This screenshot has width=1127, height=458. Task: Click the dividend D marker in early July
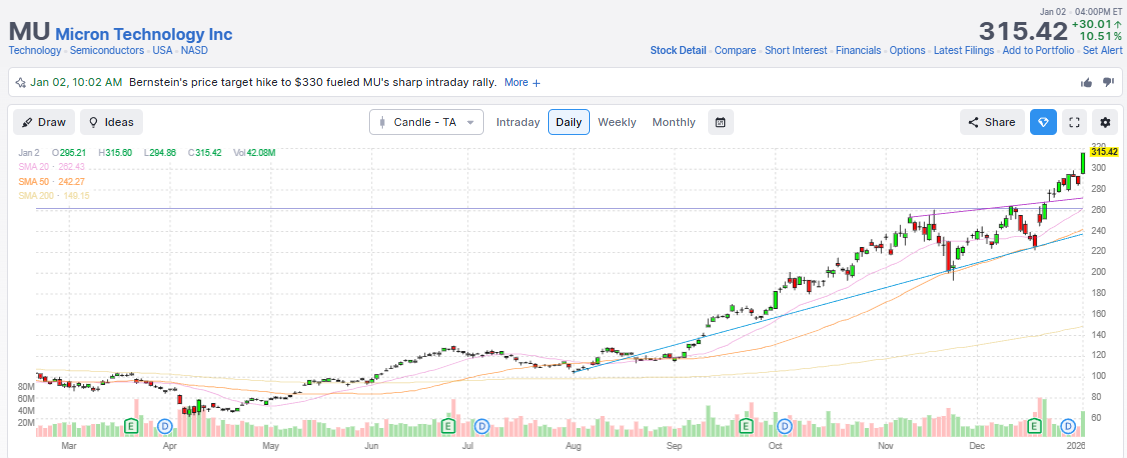482,426
